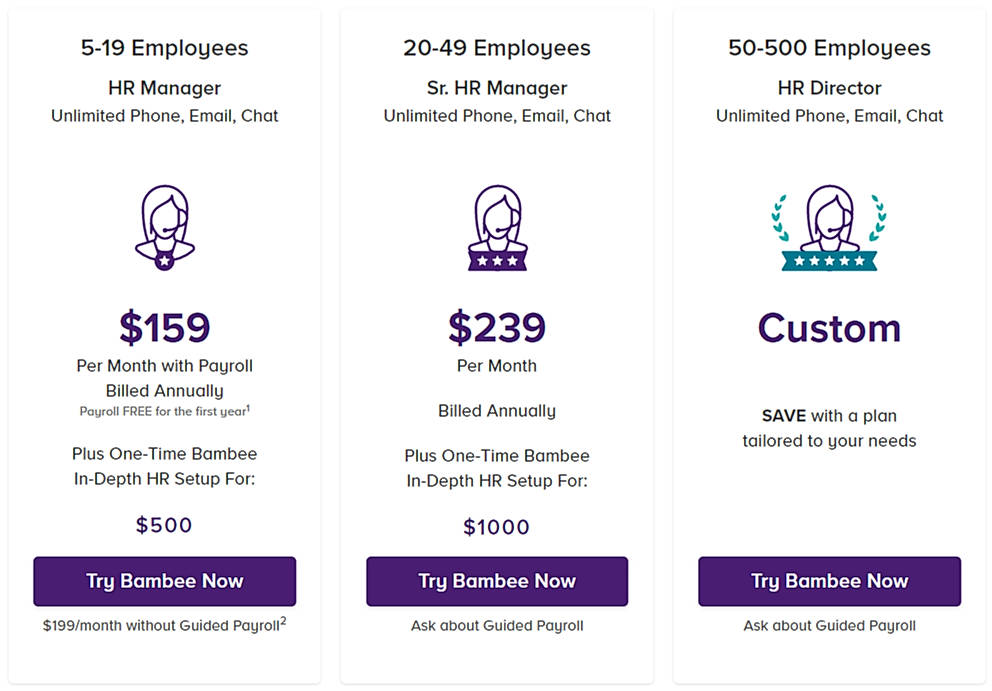Click the single-star badge under the HR Manager avatar

164,258
